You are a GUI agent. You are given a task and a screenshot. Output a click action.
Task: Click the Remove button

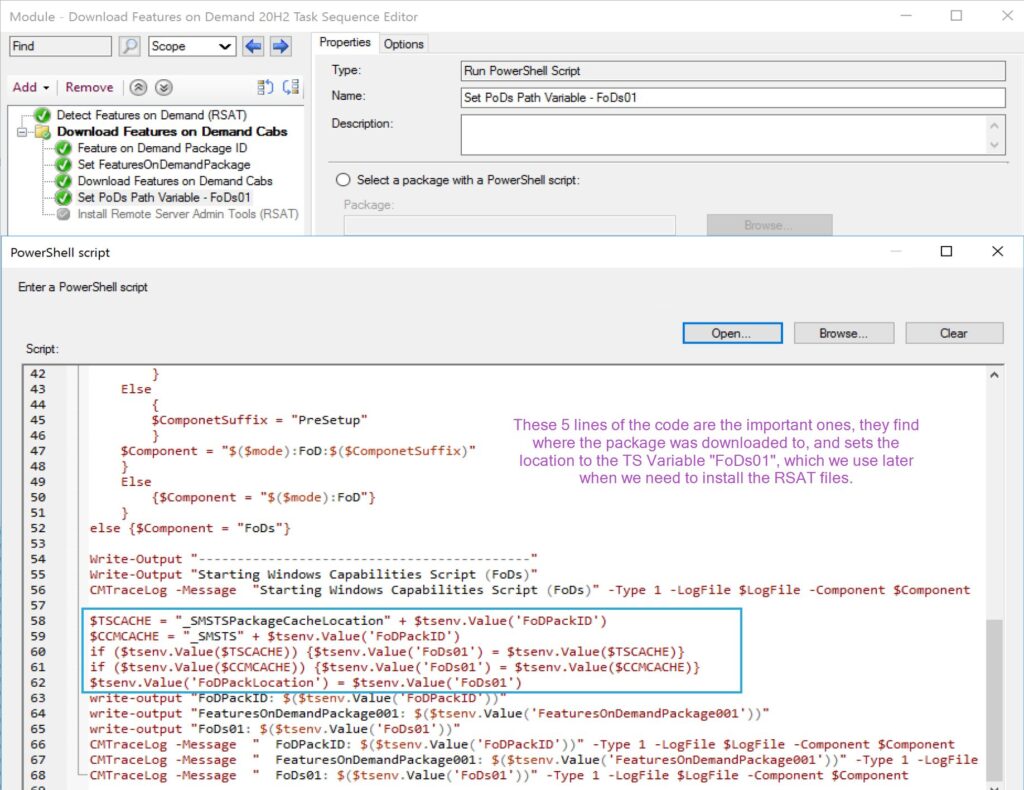click(x=90, y=88)
